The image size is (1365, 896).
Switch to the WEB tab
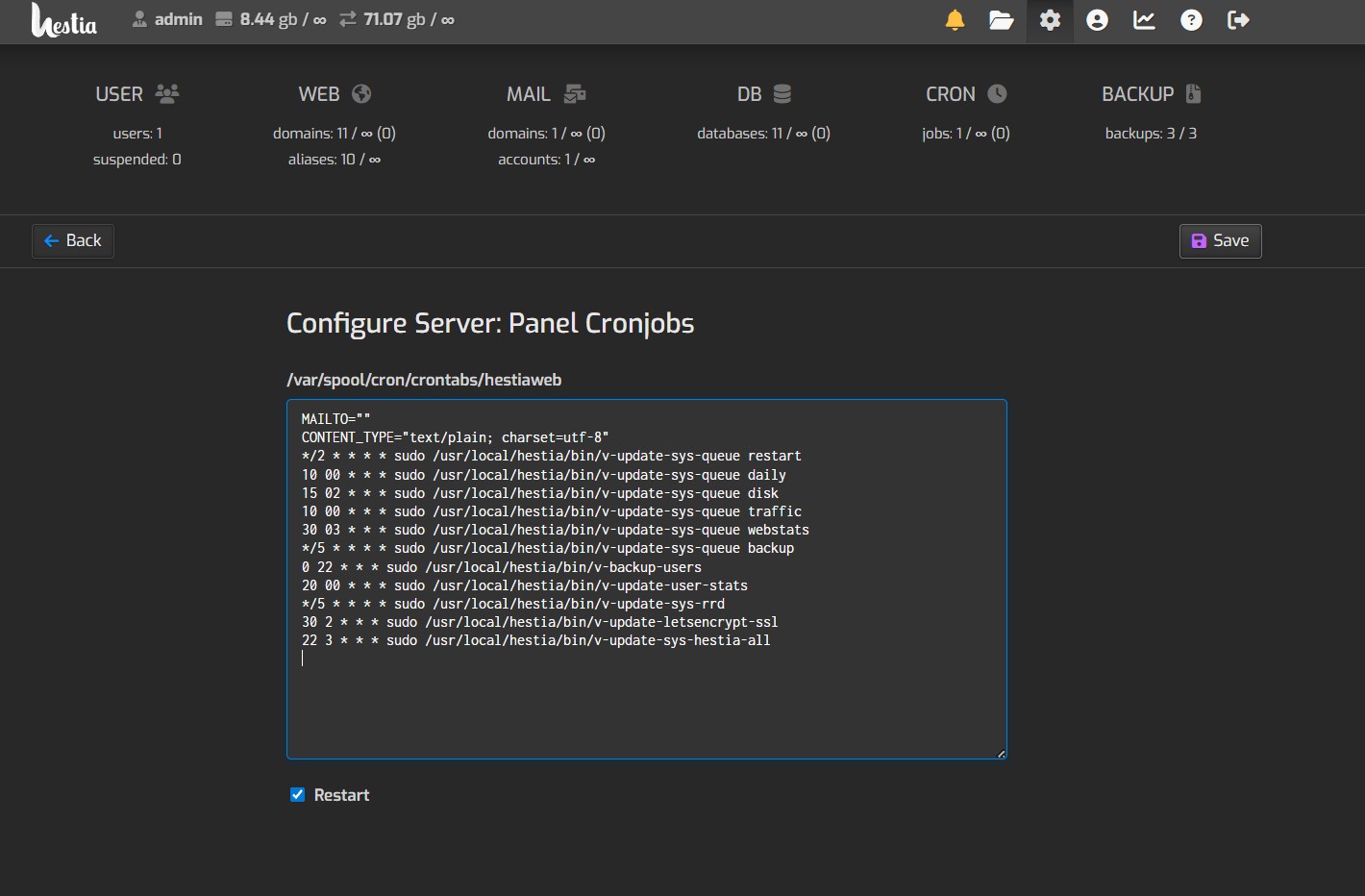[334, 94]
